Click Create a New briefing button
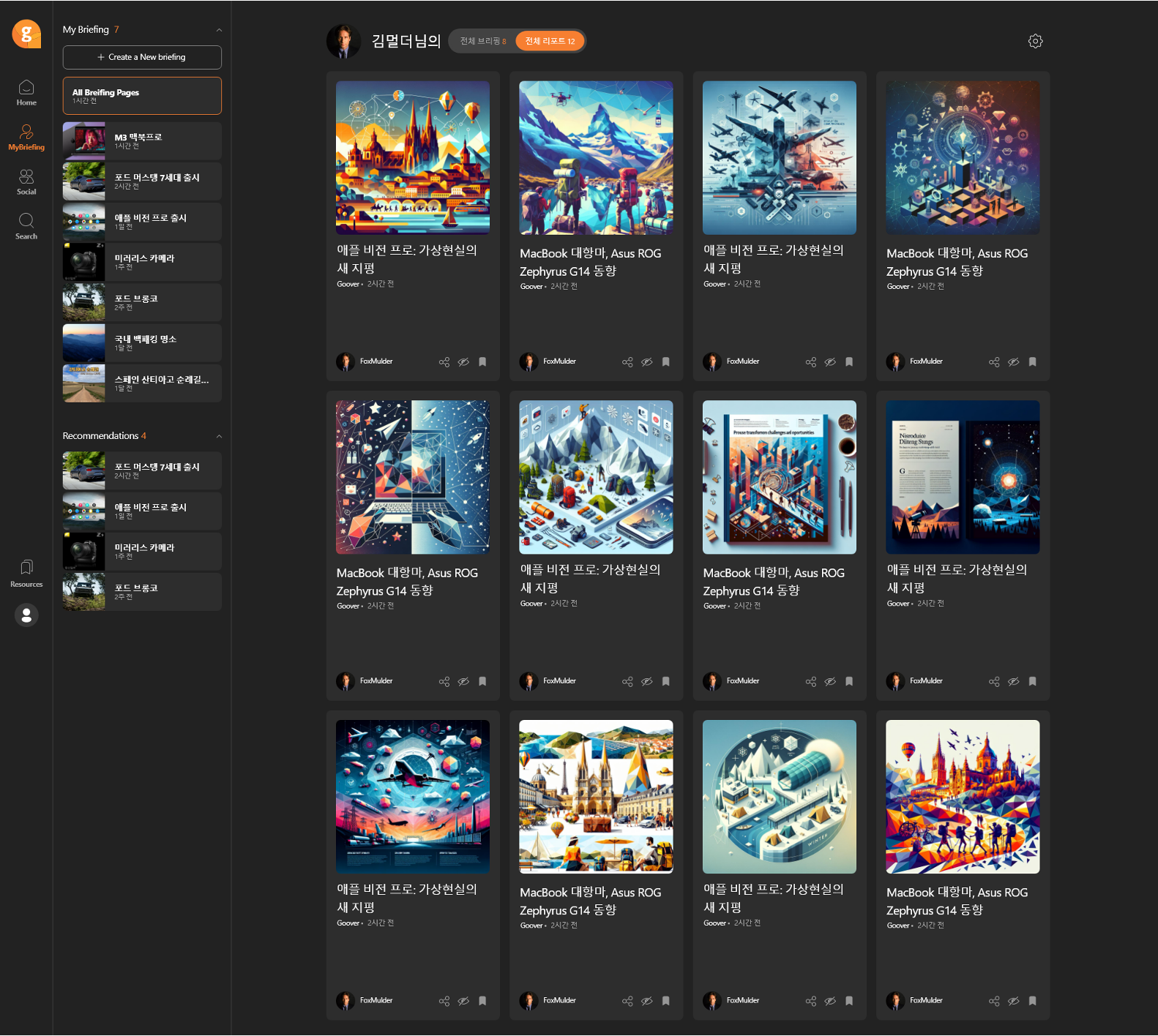1158x1036 pixels. click(142, 57)
